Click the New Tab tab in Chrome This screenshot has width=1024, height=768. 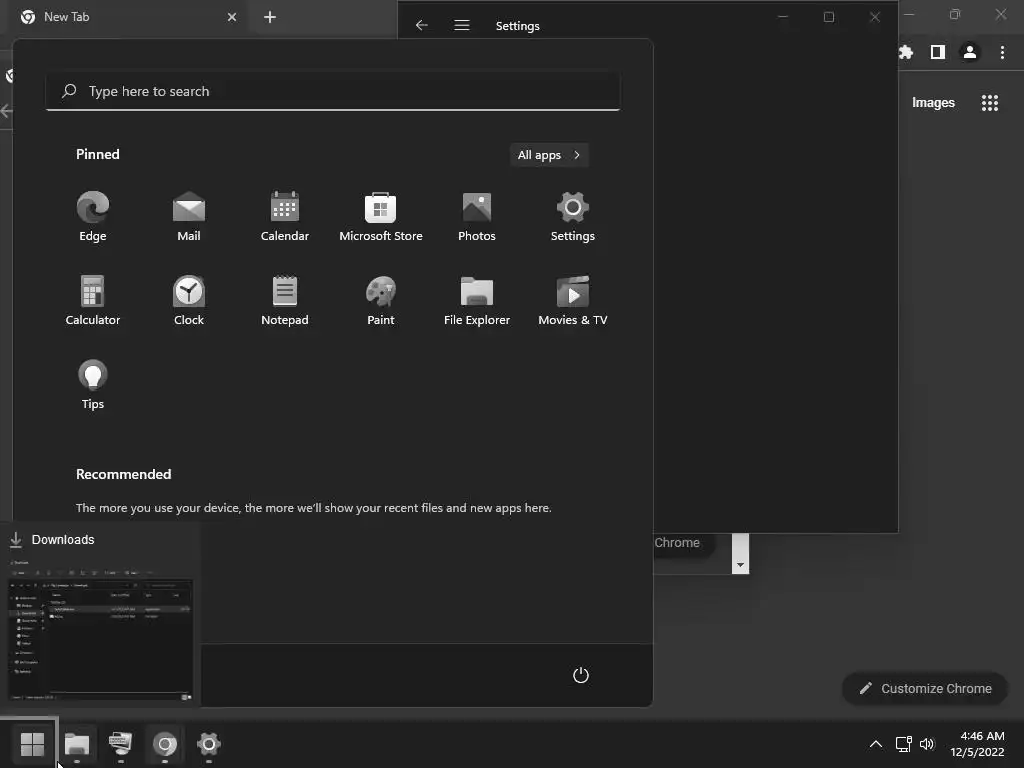(128, 17)
